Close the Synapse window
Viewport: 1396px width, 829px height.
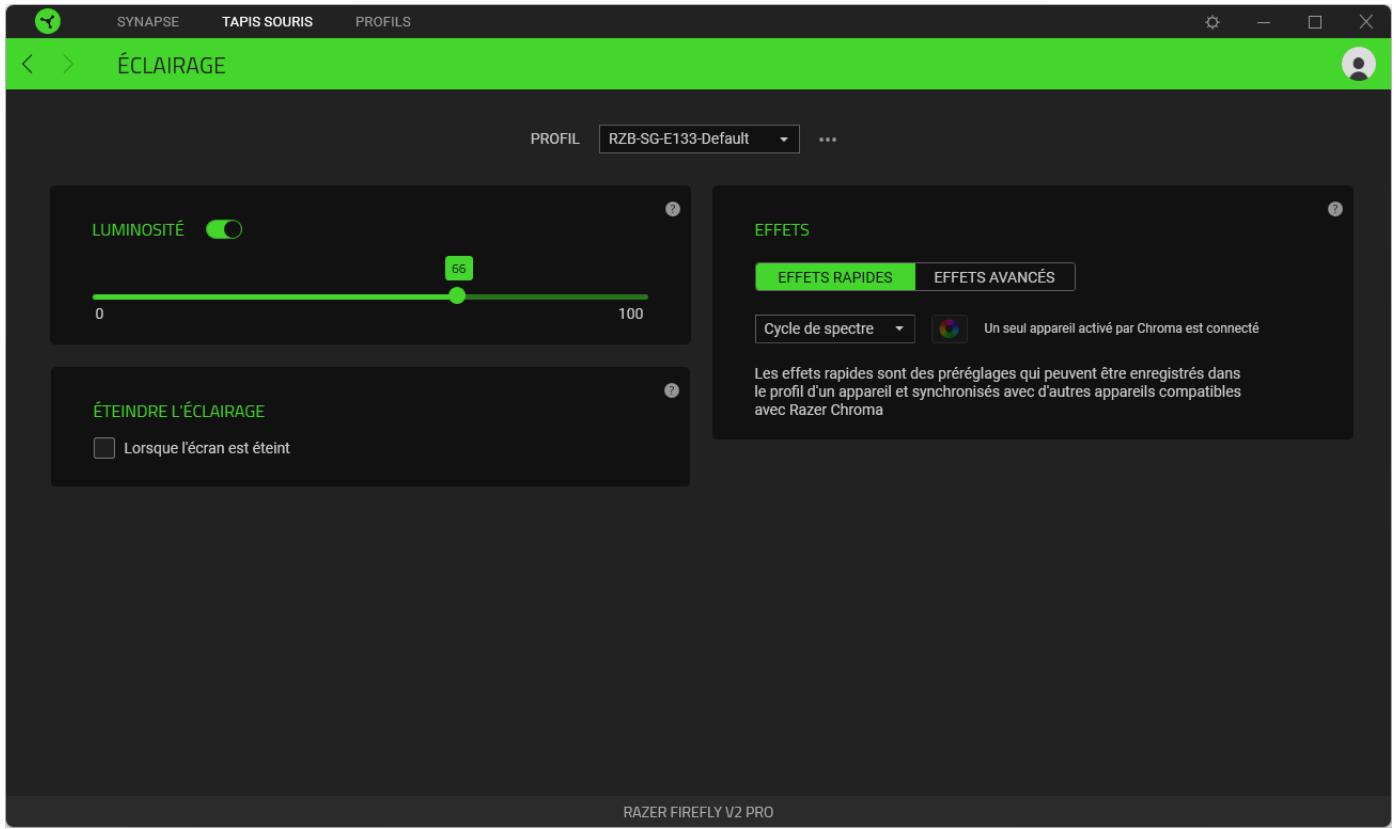pos(1366,22)
